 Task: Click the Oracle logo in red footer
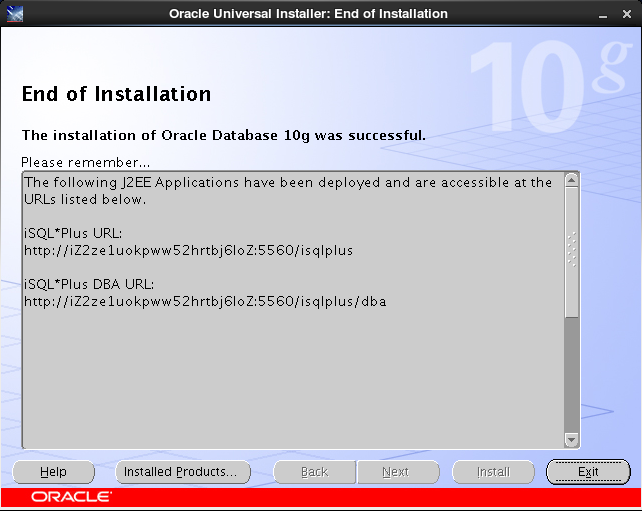(71, 497)
